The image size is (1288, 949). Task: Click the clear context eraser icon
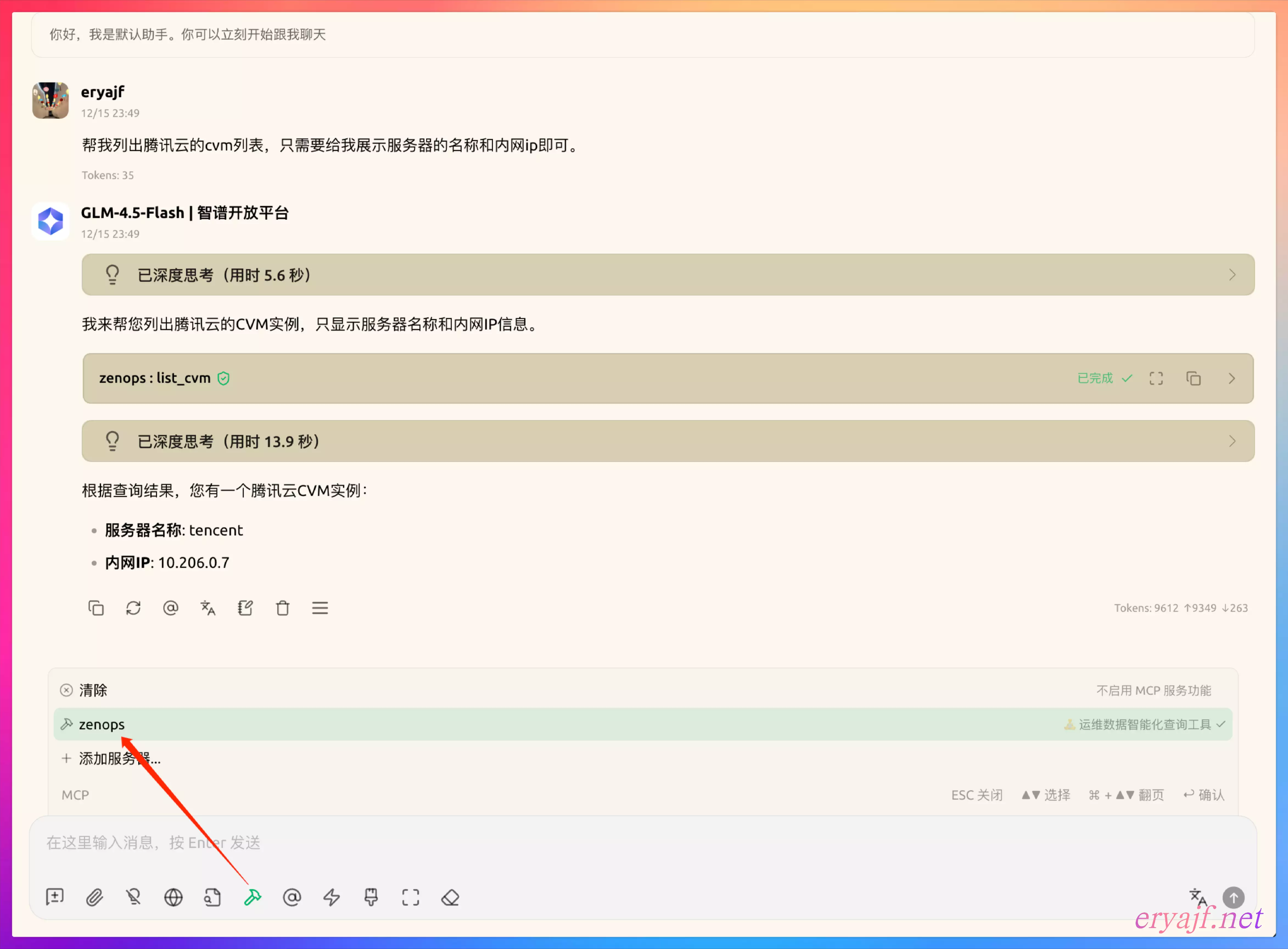pyautogui.click(x=450, y=897)
